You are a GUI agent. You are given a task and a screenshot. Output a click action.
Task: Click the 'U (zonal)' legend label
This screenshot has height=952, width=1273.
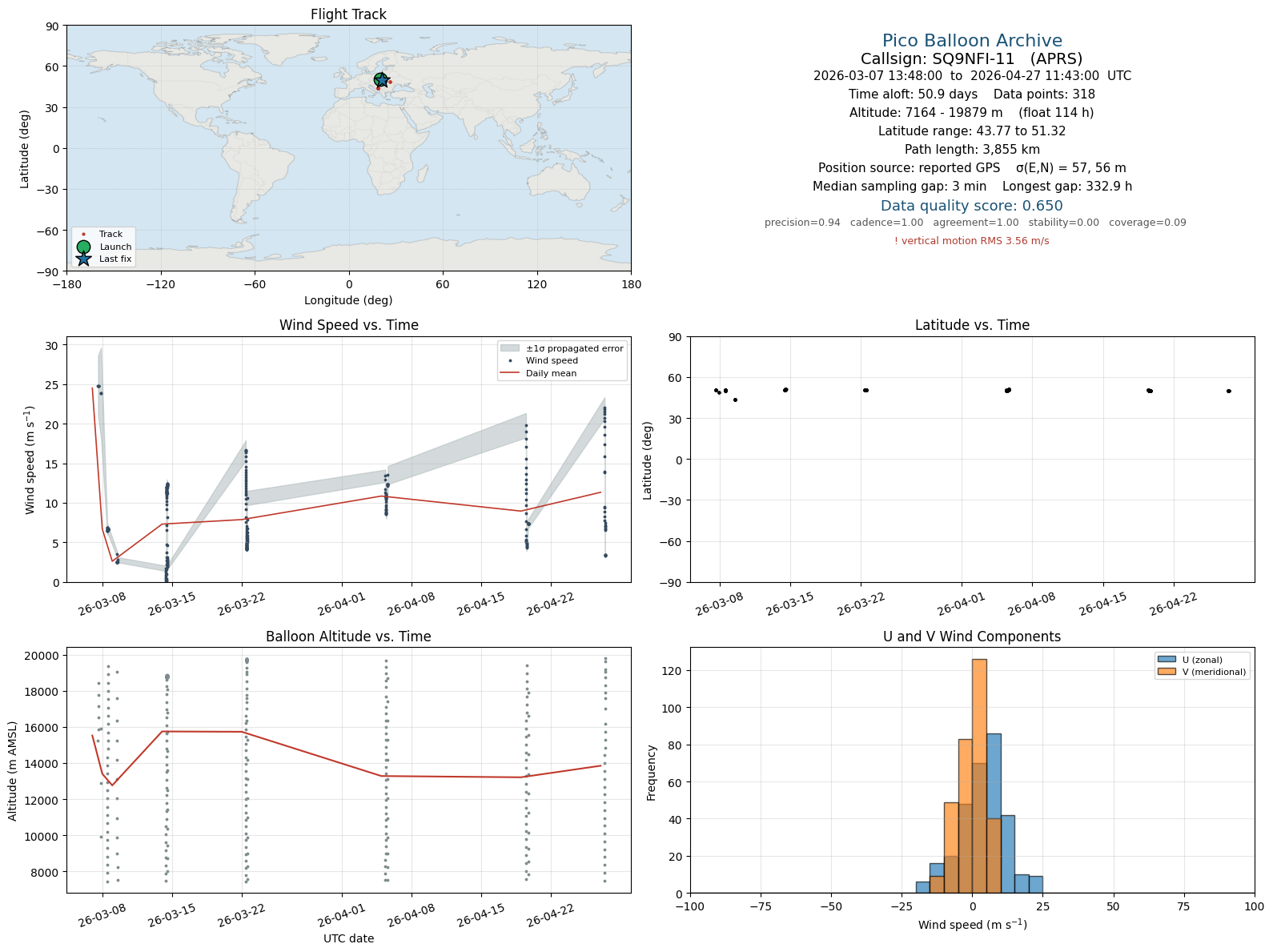point(1203,660)
